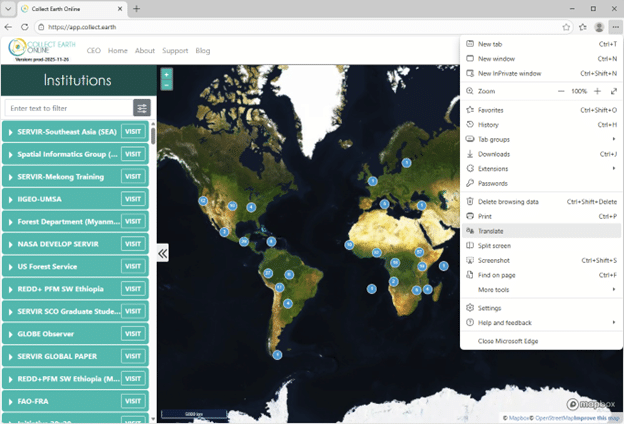Expand the NASA DEVELOP SERVIR entry
This screenshot has width=624, height=424.
click(x=60, y=244)
